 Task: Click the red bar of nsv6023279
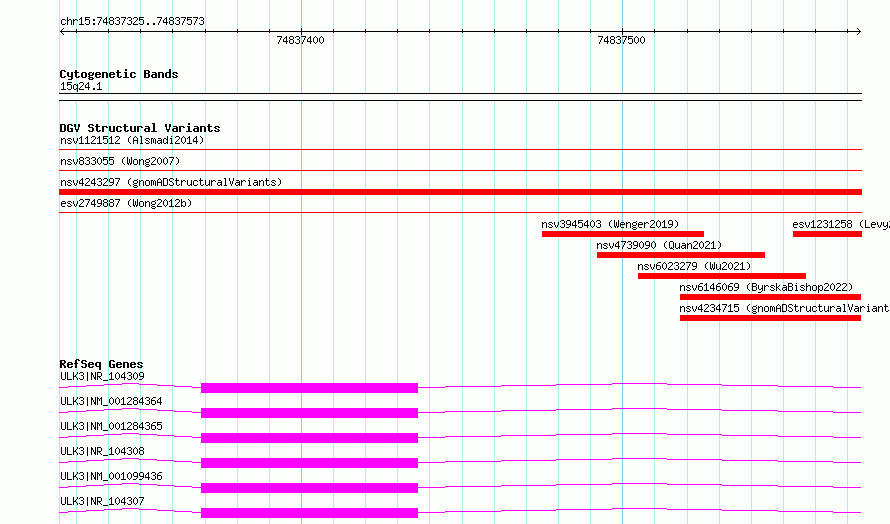721,276
